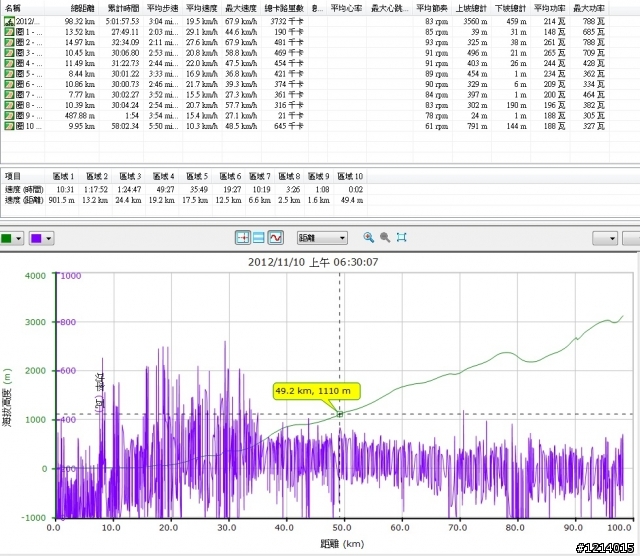Toggle the crosshair grid chart view

click(242, 238)
